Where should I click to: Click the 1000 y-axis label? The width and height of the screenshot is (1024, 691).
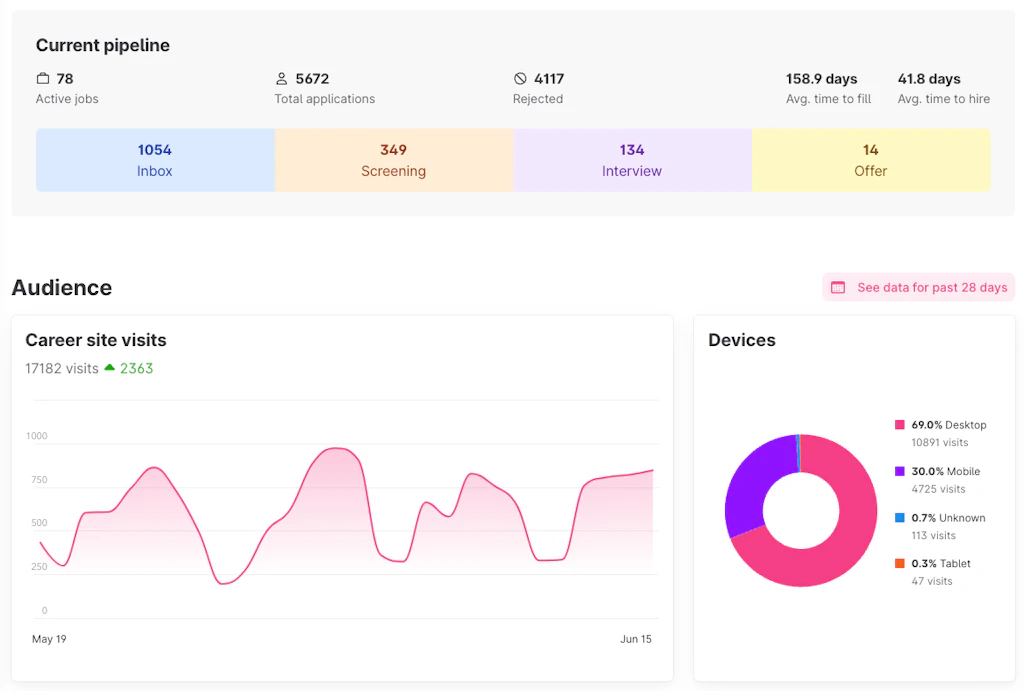tap(37, 436)
